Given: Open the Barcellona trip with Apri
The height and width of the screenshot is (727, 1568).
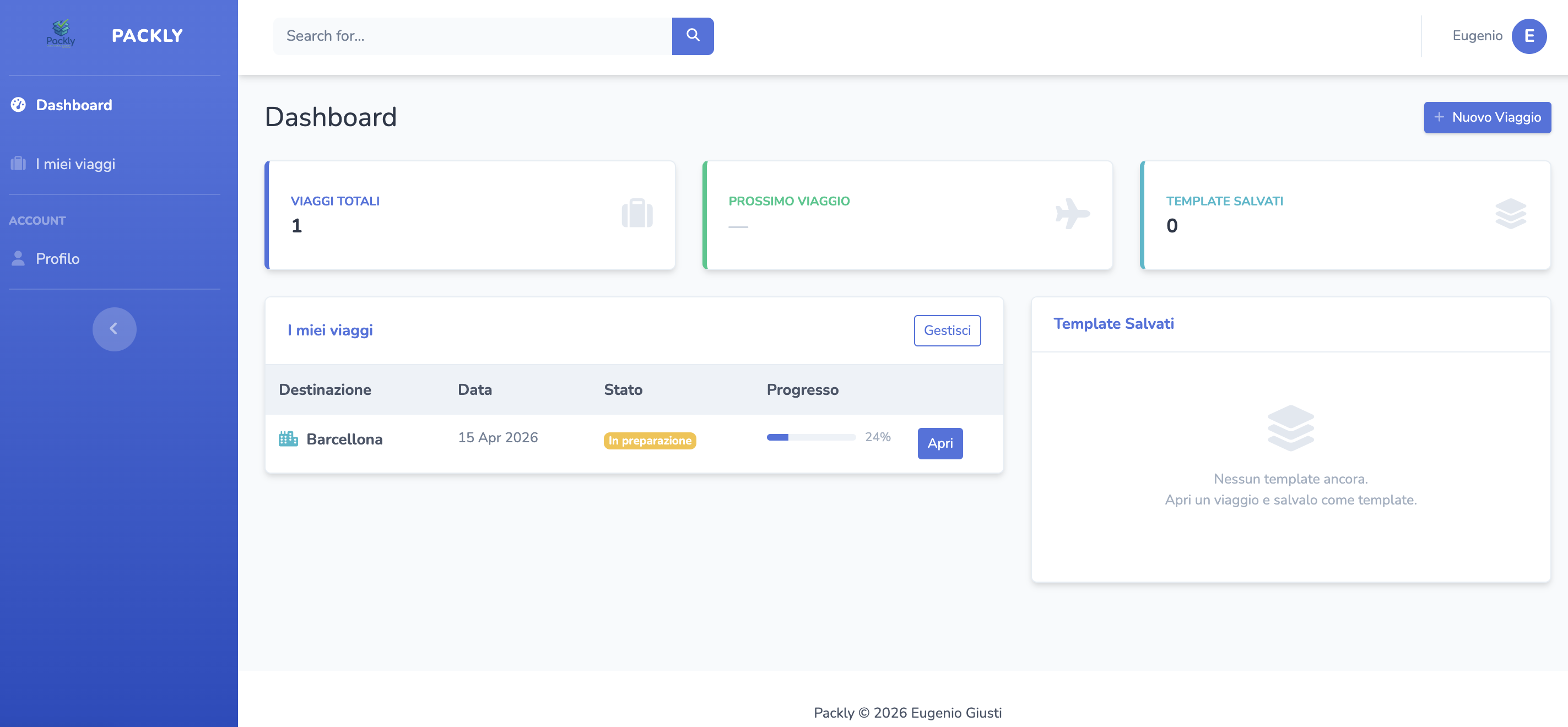Looking at the screenshot, I should pyautogui.click(x=940, y=443).
